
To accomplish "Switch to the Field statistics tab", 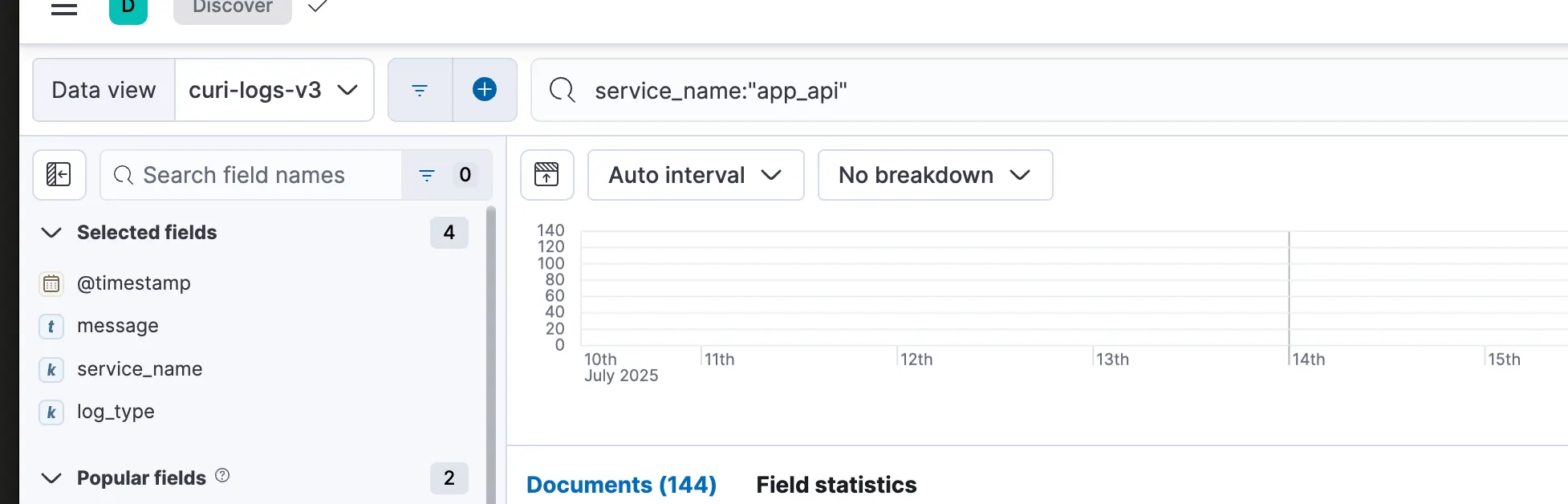I will (836, 485).
